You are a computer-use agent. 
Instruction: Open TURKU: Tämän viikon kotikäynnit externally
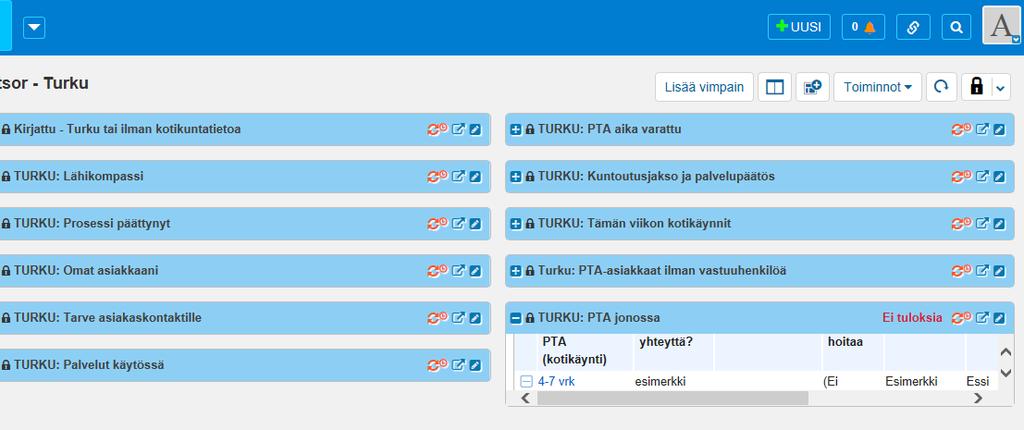[982, 223]
